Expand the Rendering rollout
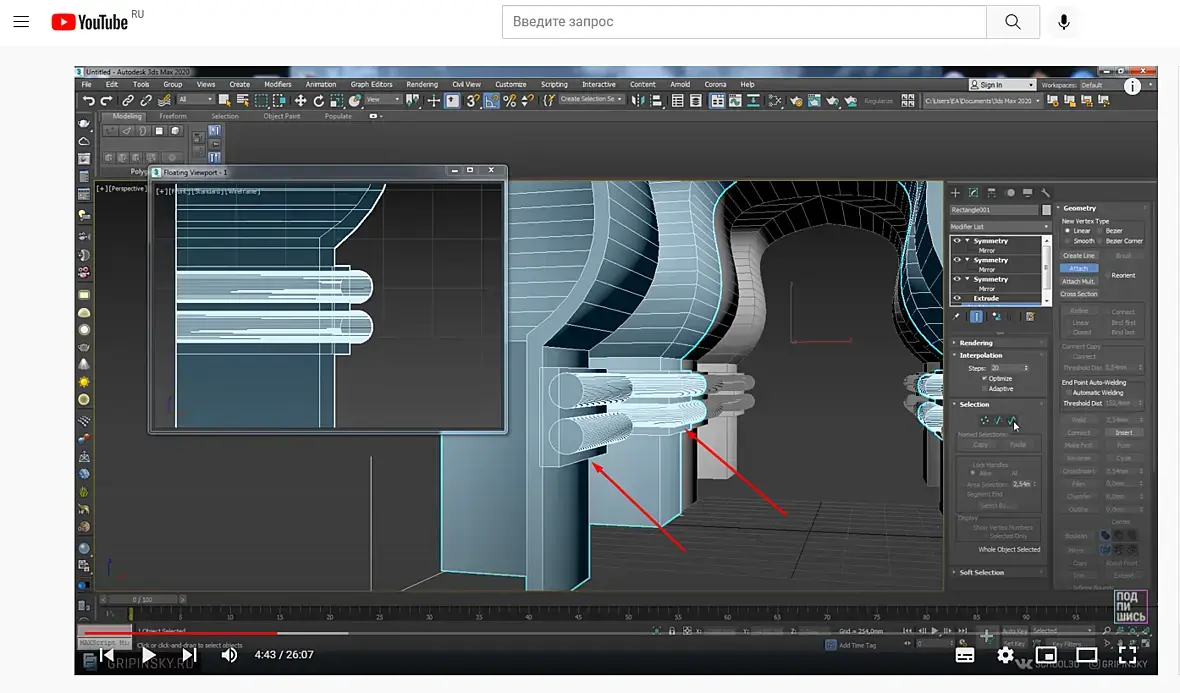Screen dimensions: 1180x693 pyautogui.click(x=976, y=343)
